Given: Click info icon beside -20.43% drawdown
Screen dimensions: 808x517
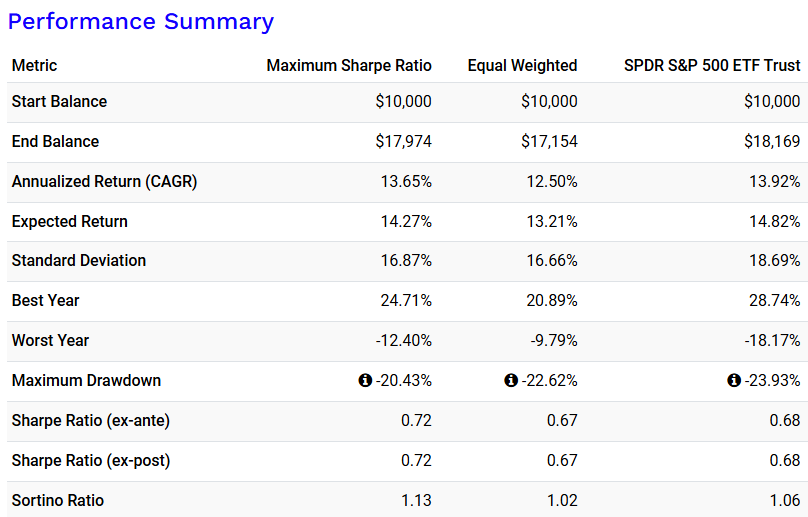Looking at the screenshot, I should pos(365,381).
